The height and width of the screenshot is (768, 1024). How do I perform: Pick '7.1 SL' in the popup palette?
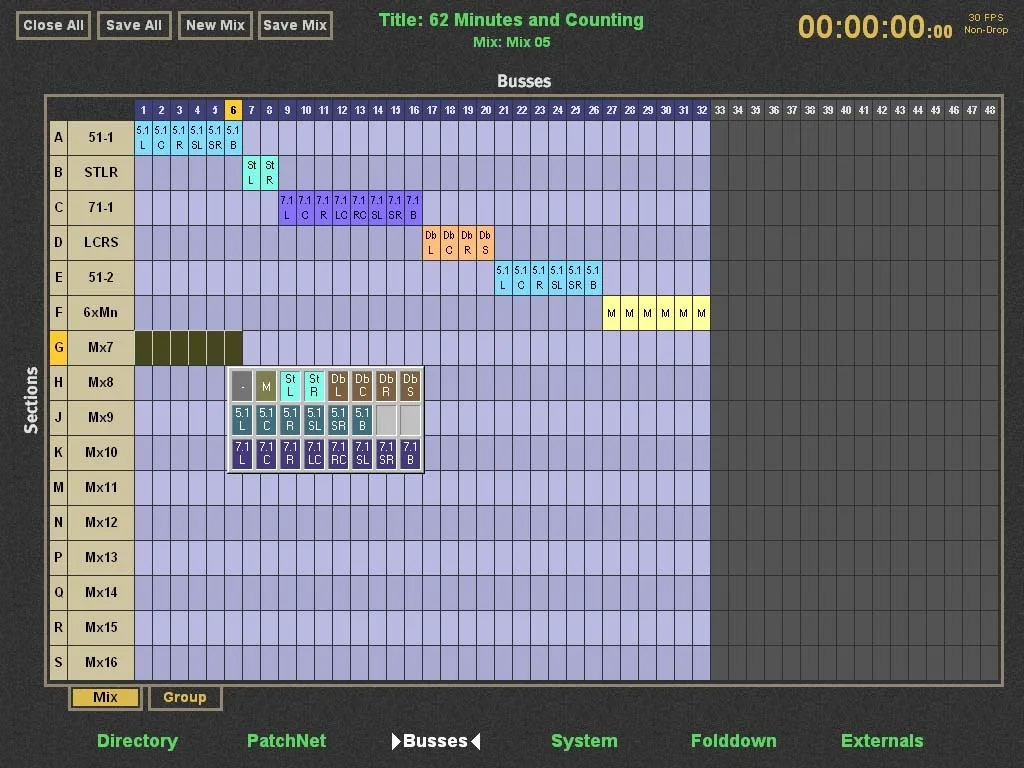pyautogui.click(x=362, y=454)
